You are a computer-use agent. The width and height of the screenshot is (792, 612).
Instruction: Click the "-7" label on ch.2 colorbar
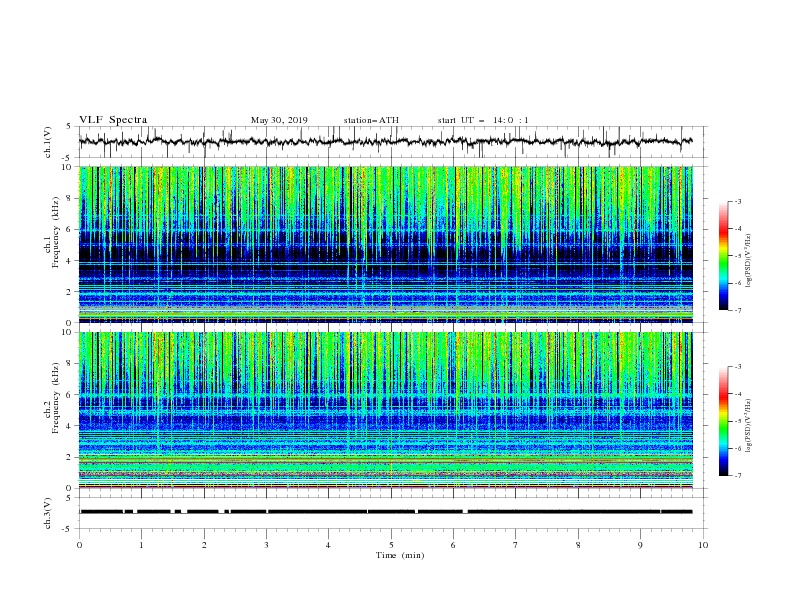[x=737, y=475]
